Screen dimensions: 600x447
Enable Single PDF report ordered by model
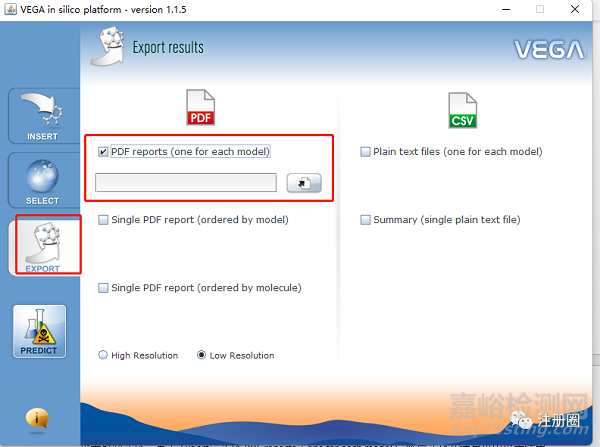pyautogui.click(x=104, y=220)
